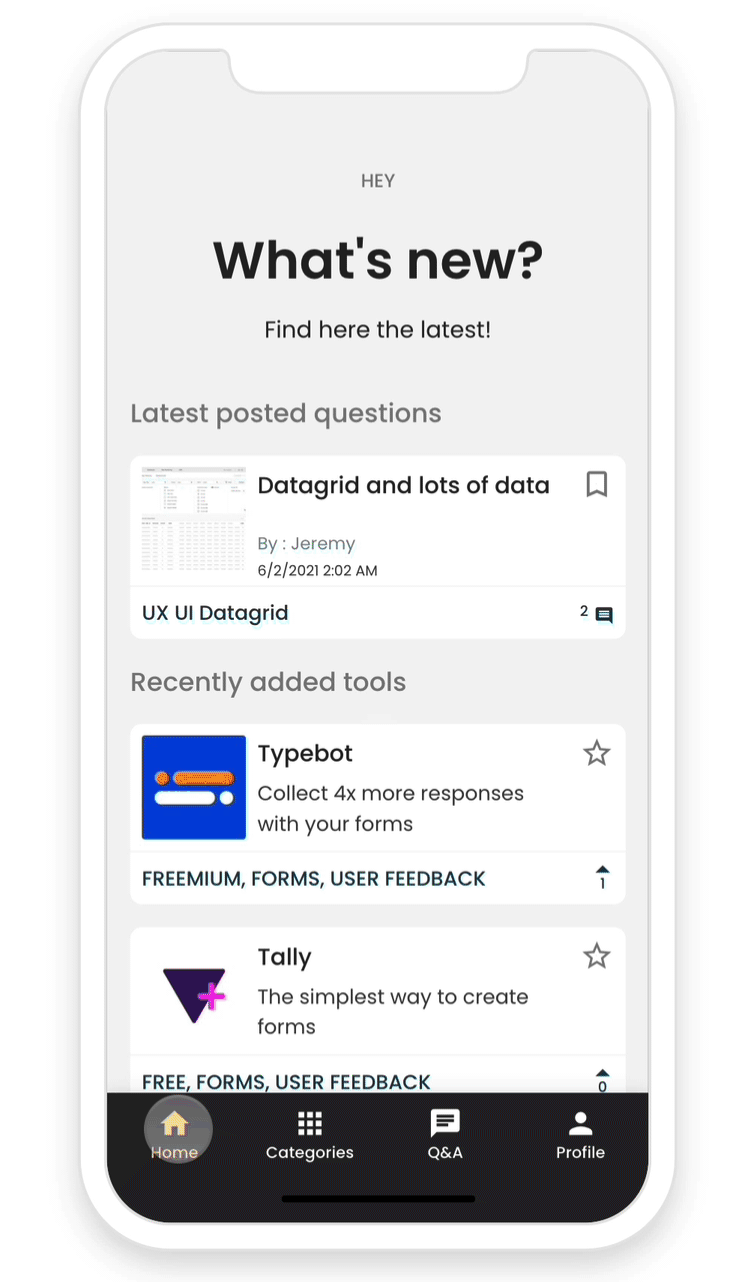Open the Categories grid icon
748x1282 pixels.
(x=310, y=1123)
